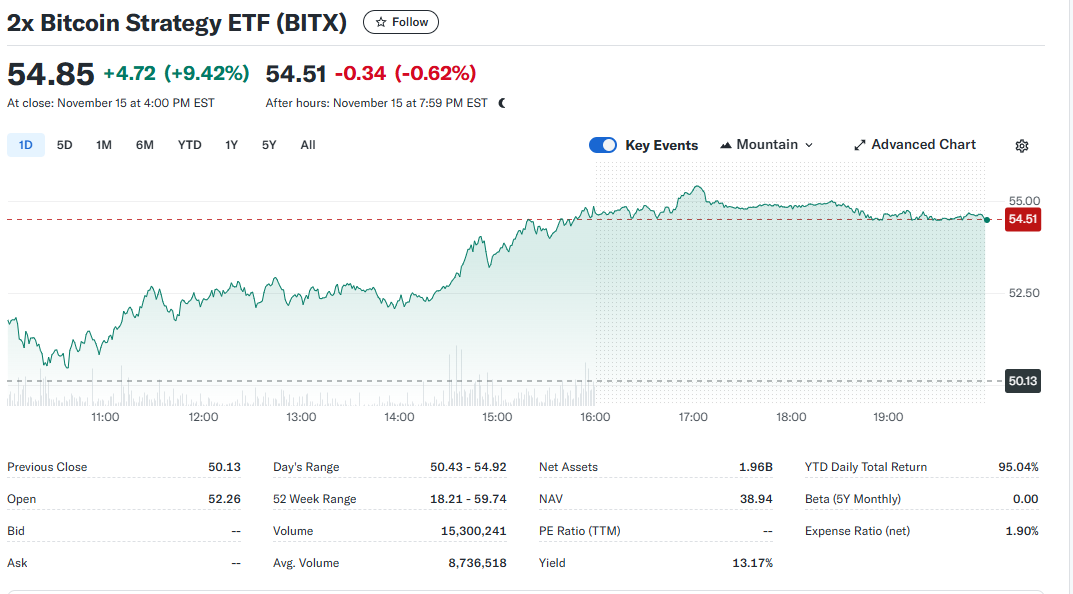Select the 1D time range tab
1073x594 pixels.
25,145
